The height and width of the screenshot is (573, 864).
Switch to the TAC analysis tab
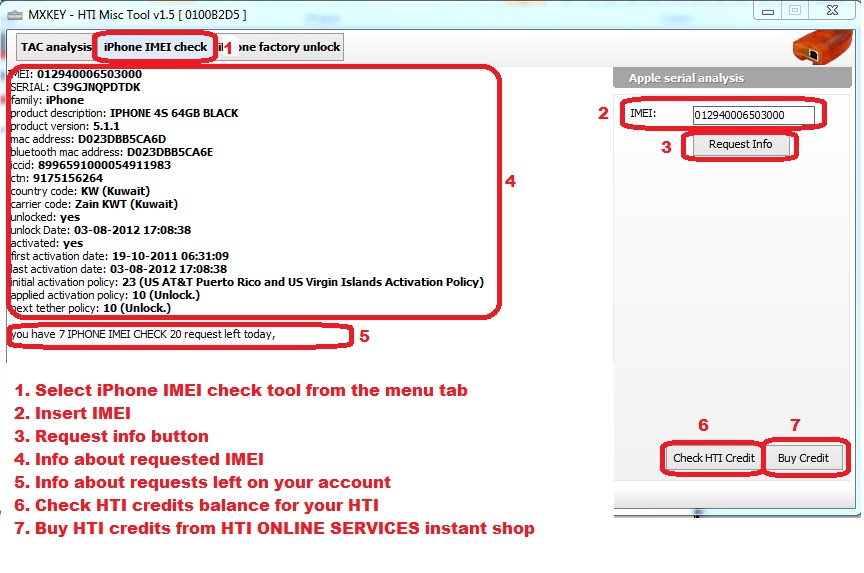coord(56,47)
